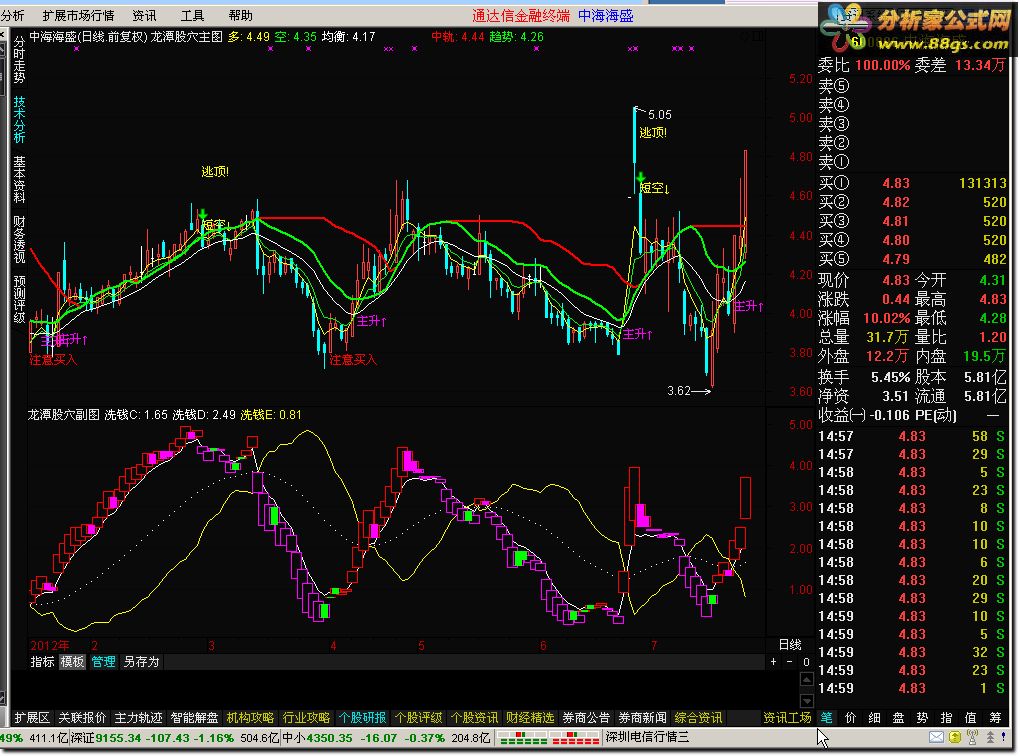Image resolution: width=1020 pixels, height=756 pixels.
Task: Open the 扩展区 bottom tab
Action: [32, 718]
